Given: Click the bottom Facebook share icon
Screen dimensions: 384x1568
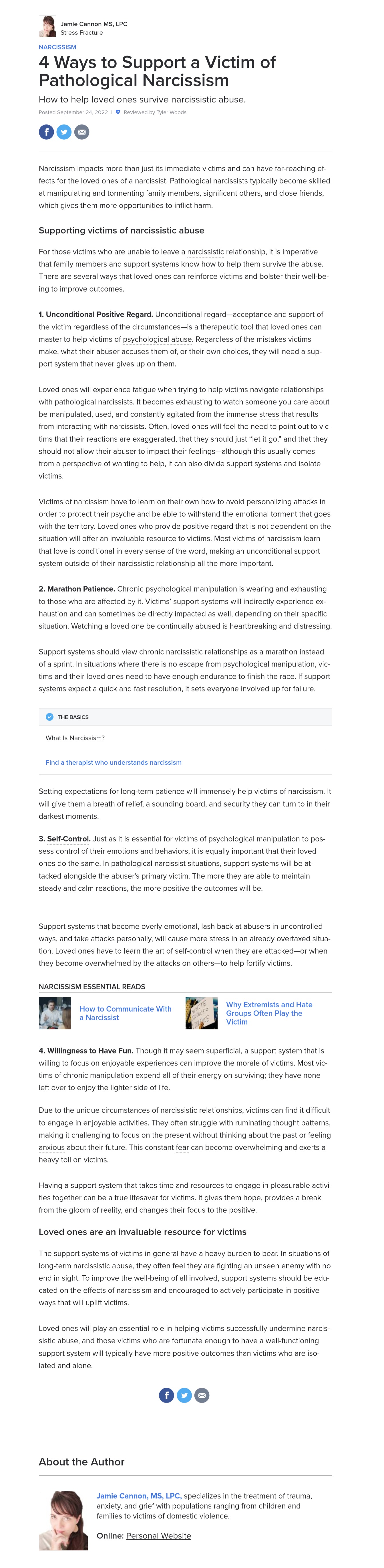Looking at the screenshot, I should [166, 1395].
